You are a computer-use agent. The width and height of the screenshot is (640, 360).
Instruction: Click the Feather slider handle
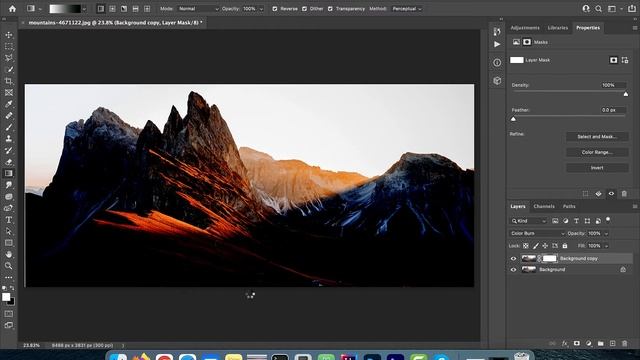[x=513, y=119]
